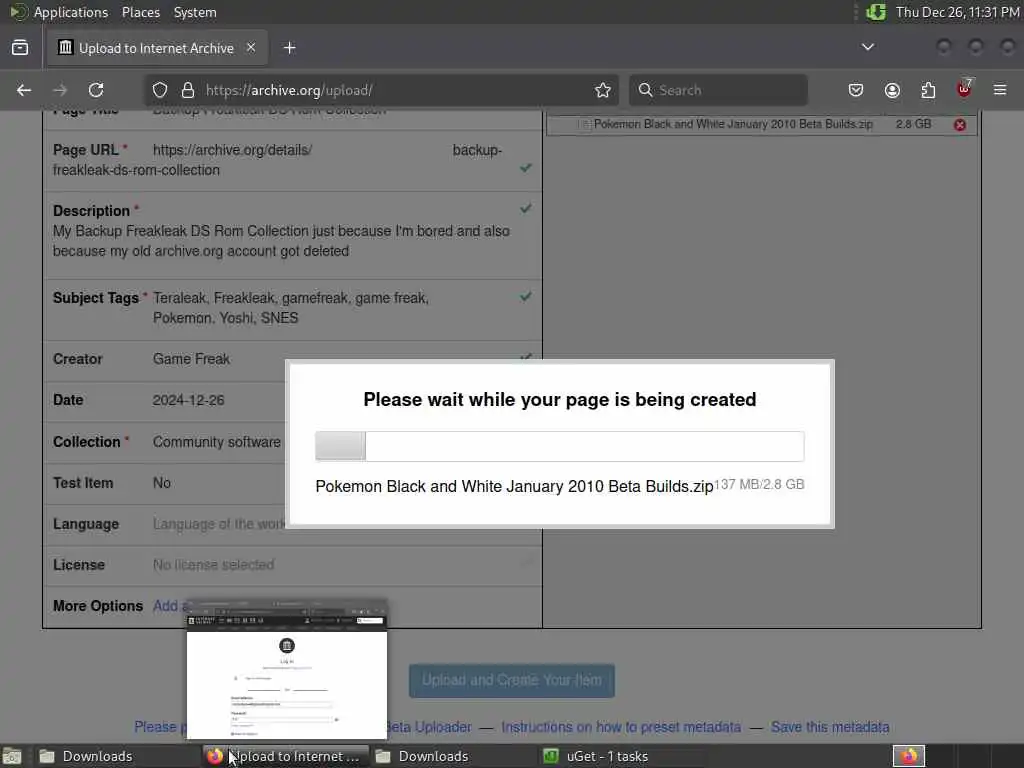The width and height of the screenshot is (1024, 768).
Task: Click the uBlock Origin extension icon
Action: [x=964, y=89]
